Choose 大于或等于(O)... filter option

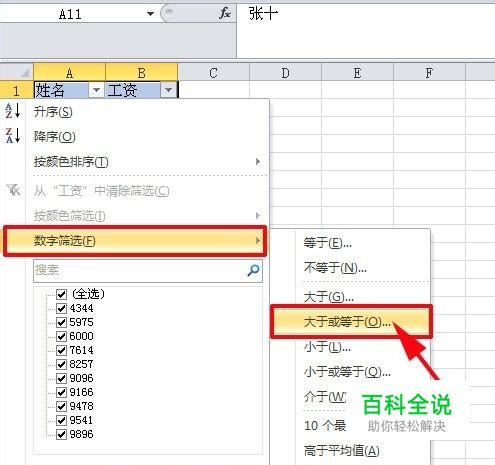(x=351, y=322)
